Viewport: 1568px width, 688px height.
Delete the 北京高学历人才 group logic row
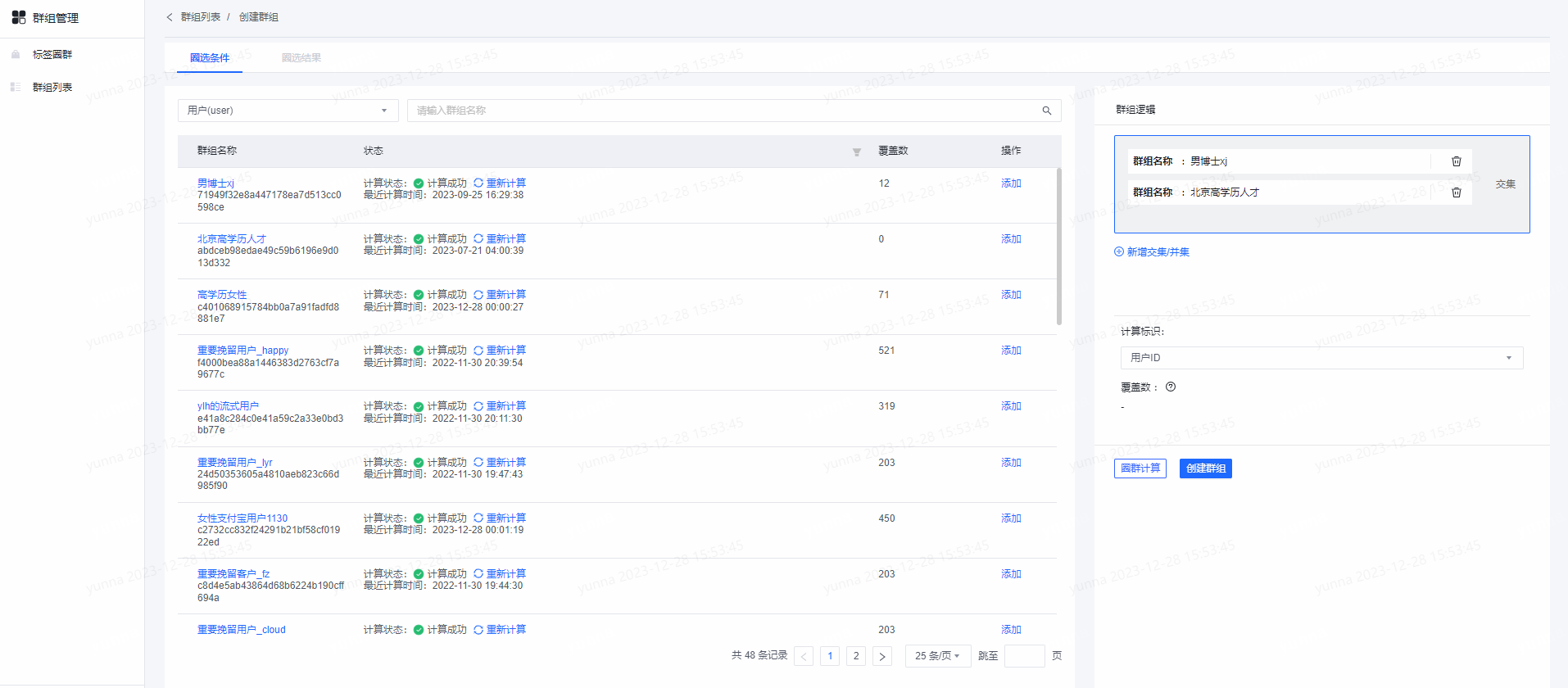(x=1456, y=192)
